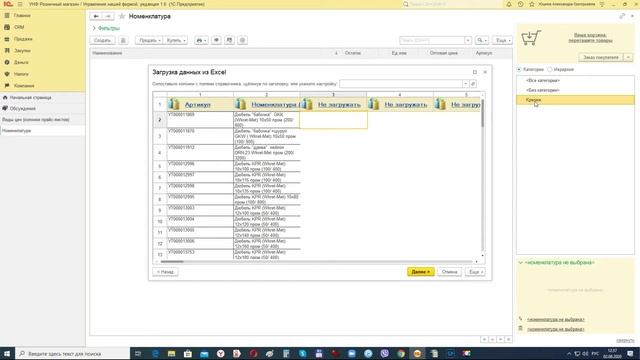Image resolution: width=640 pixels, height=360 pixels.
Task: Click the Далее button
Action: click(x=420, y=272)
